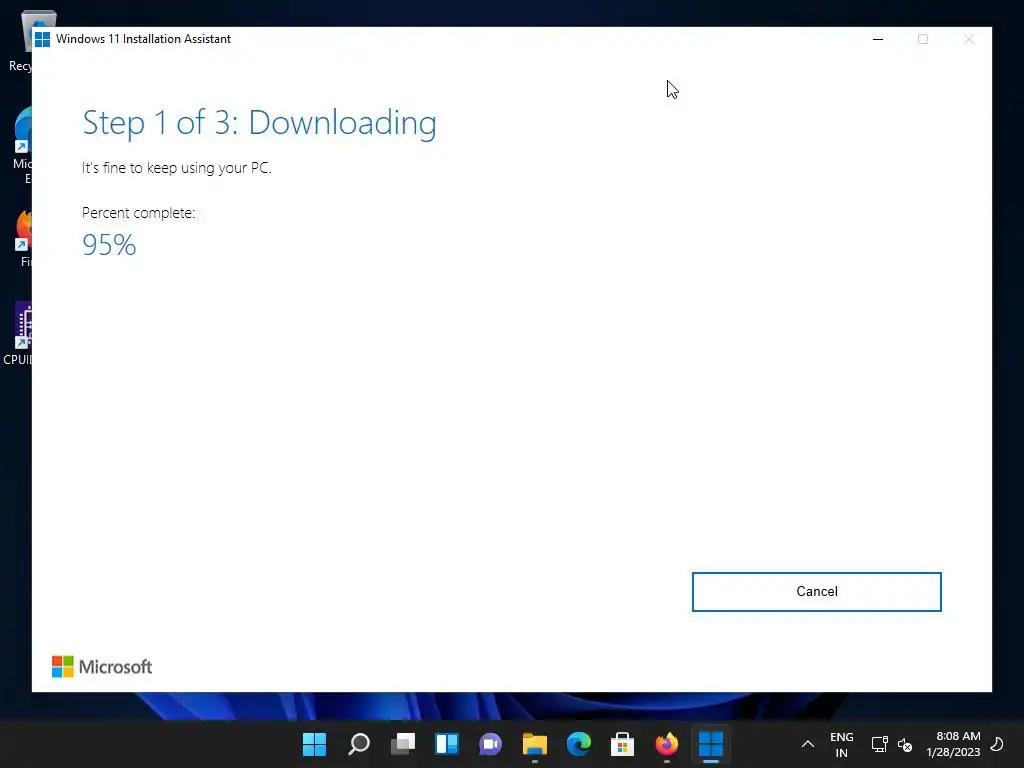Click the "Percent complete:" label
Image resolution: width=1024 pixels, height=768 pixels.
pos(138,213)
